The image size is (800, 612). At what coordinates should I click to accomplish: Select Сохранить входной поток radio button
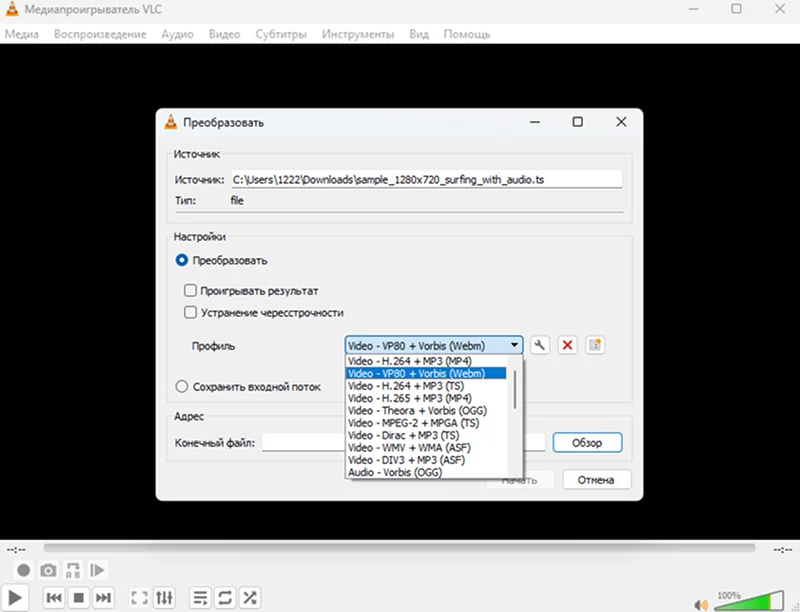pos(182,387)
